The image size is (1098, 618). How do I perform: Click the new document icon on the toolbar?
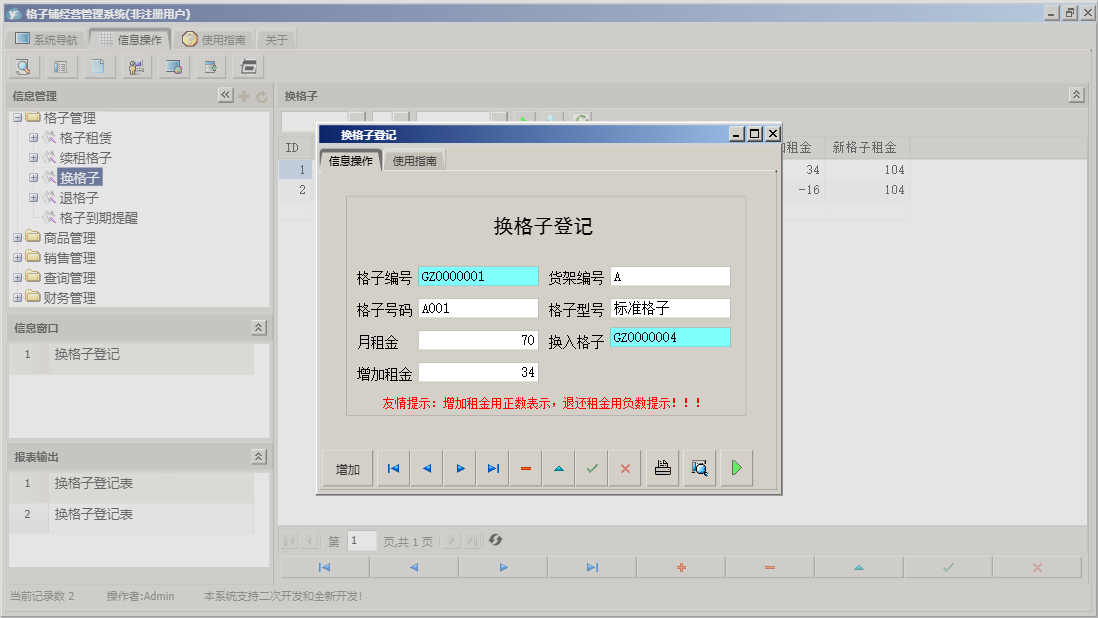(96, 66)
